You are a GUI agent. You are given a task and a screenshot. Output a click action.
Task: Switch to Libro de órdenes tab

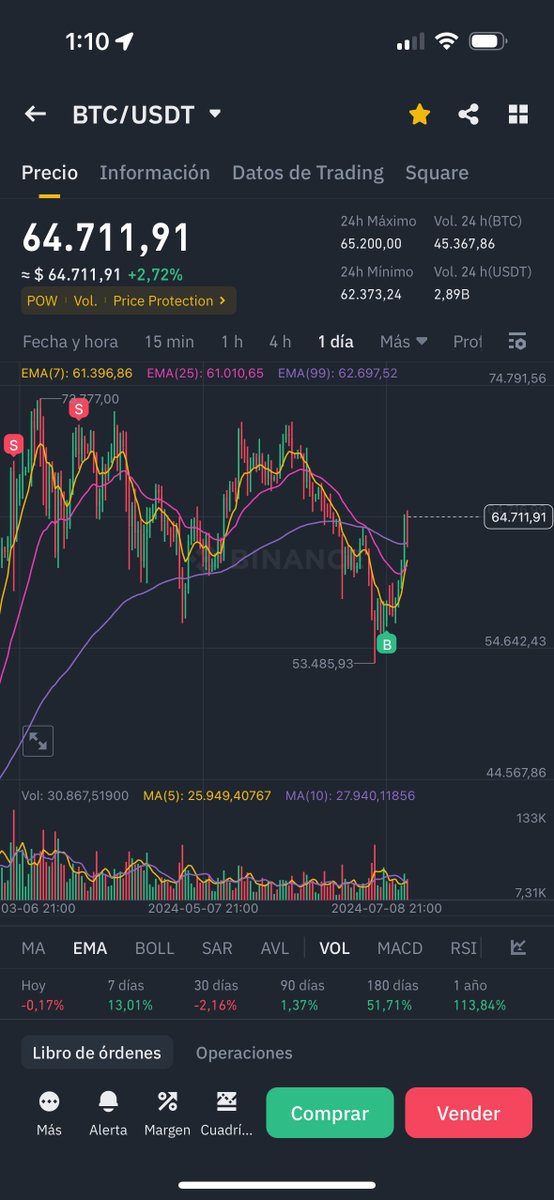(x=97, y=1053)
